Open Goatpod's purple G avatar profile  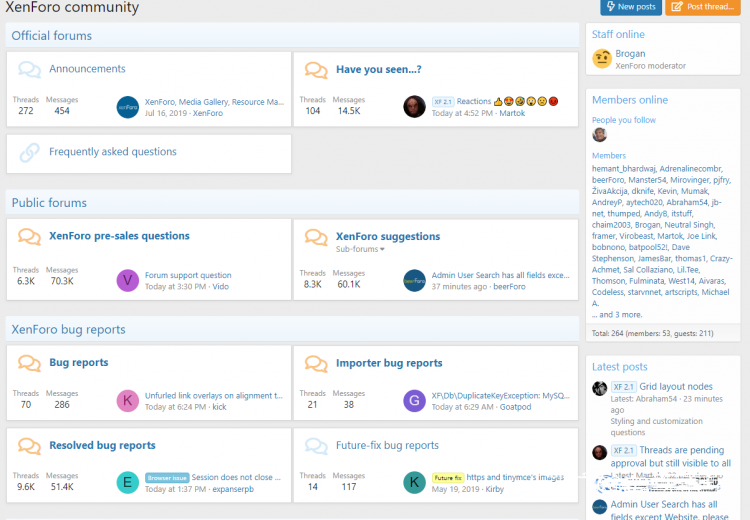(x=414, y=401)
